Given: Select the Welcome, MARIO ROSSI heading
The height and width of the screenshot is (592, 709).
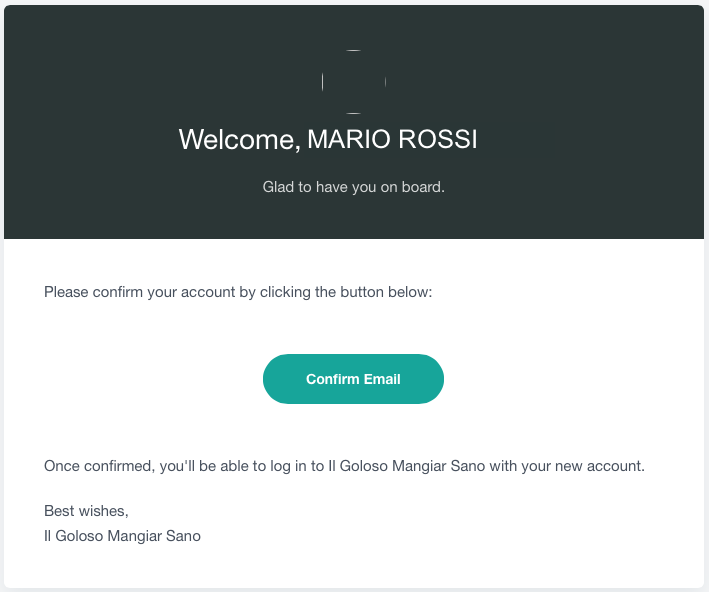Looking at the screenshot, I should 328,139.
